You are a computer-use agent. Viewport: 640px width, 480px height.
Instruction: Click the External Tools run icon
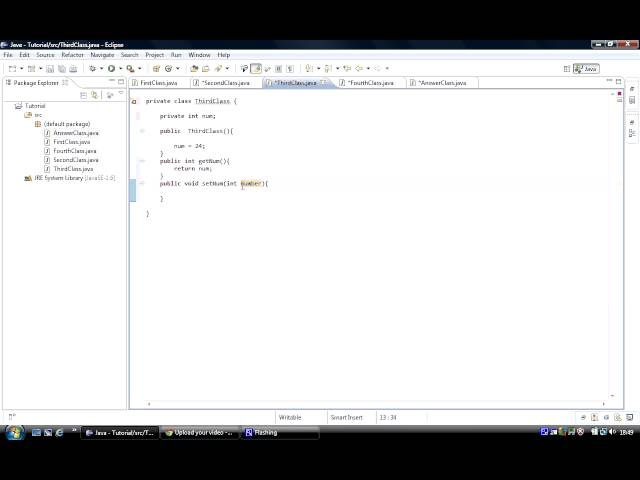click(130, 69)
